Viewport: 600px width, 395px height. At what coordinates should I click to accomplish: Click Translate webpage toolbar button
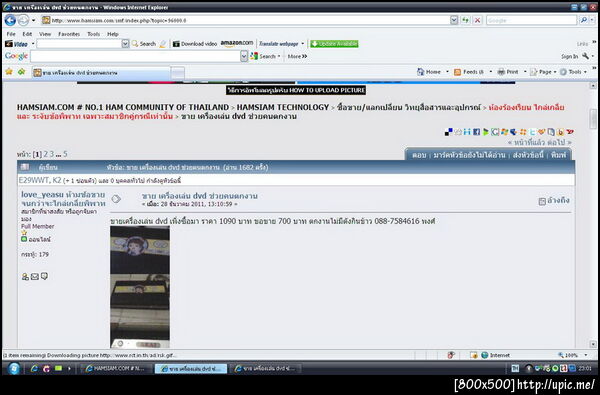tap(279, 44)
